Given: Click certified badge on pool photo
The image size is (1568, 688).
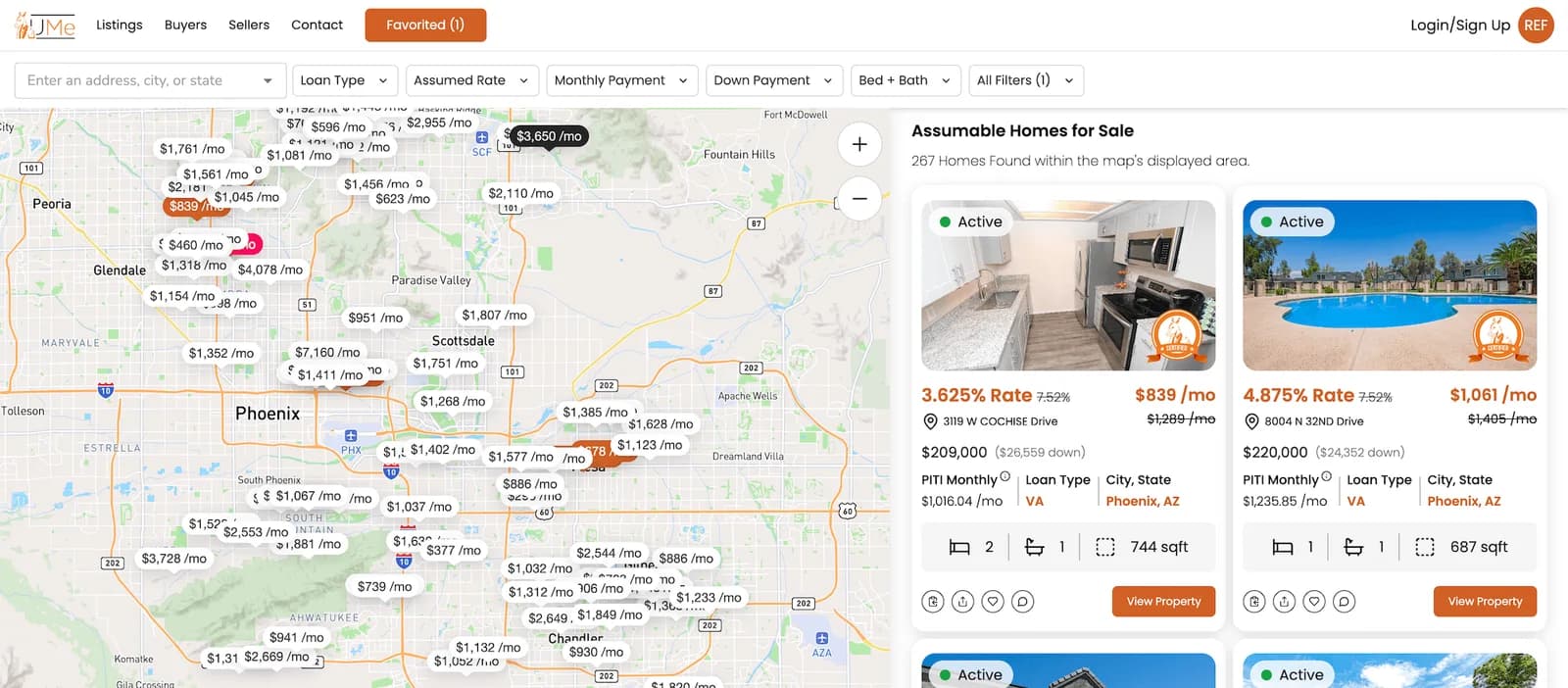Looking at the screenshot, I should [x=1498, y=337].
